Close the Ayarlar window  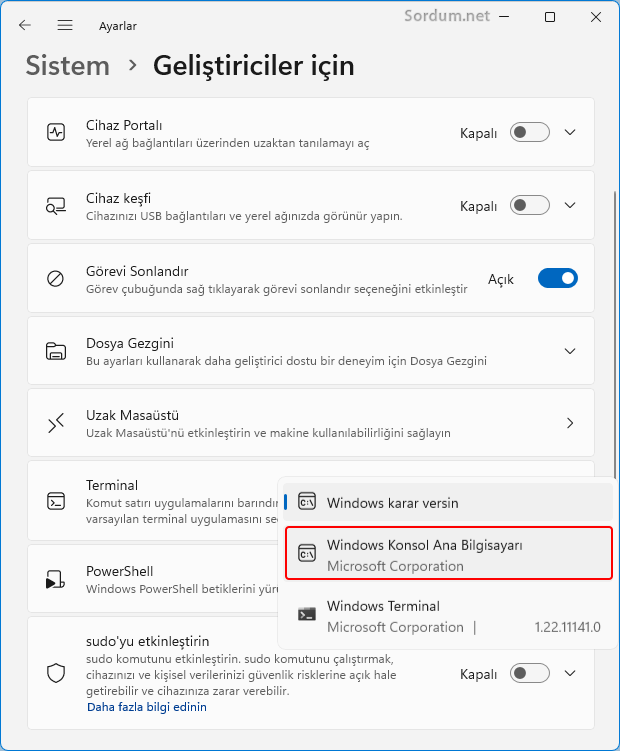596,17
